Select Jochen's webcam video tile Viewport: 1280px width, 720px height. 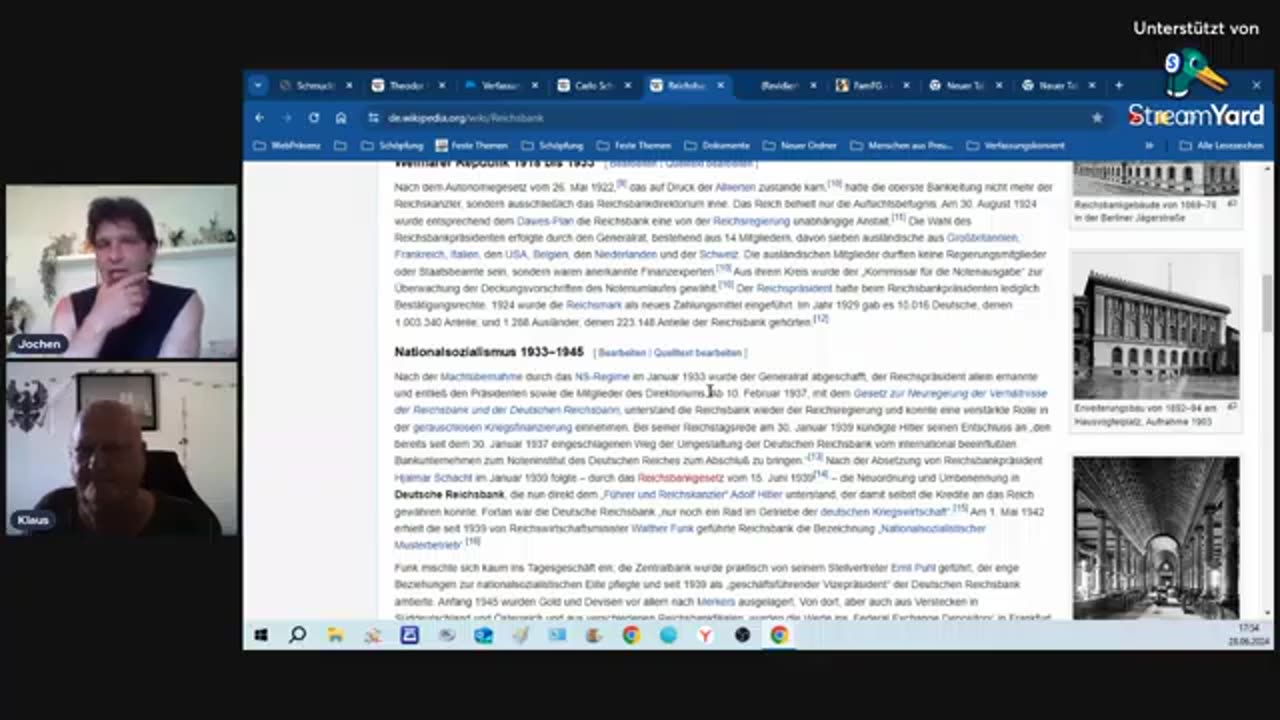point(122,270)
